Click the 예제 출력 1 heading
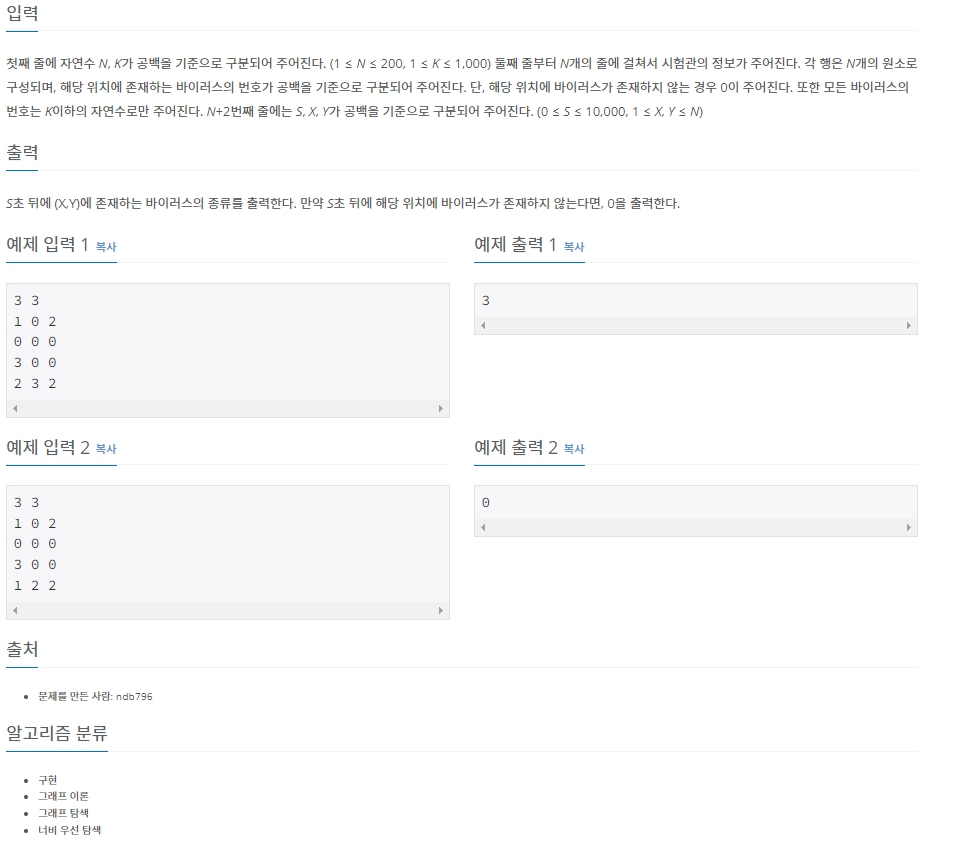 [x=515, y=244]
